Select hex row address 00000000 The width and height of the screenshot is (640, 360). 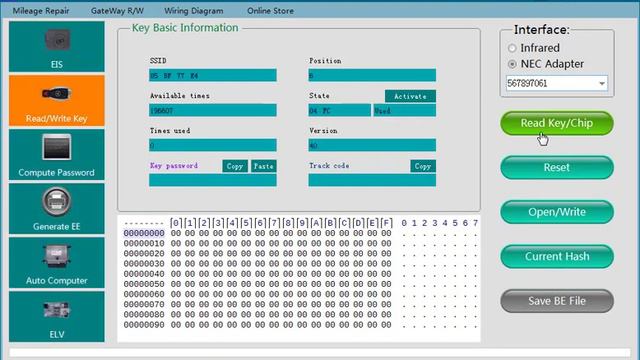[x=144, y=233]
